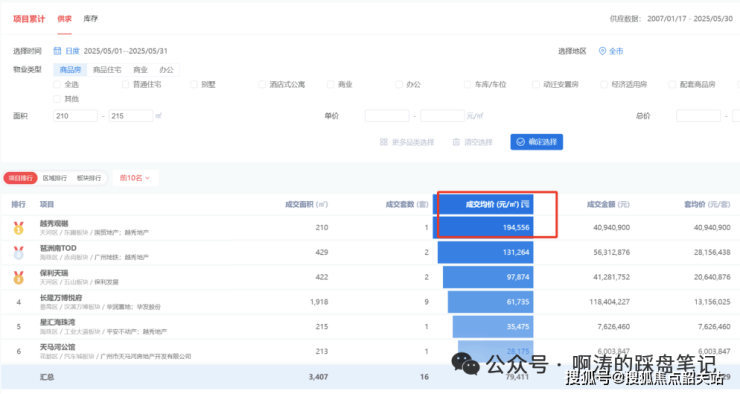The image size is (740, 394).
Task: Click the maximum 单价 input field
Action: point(443,116)
